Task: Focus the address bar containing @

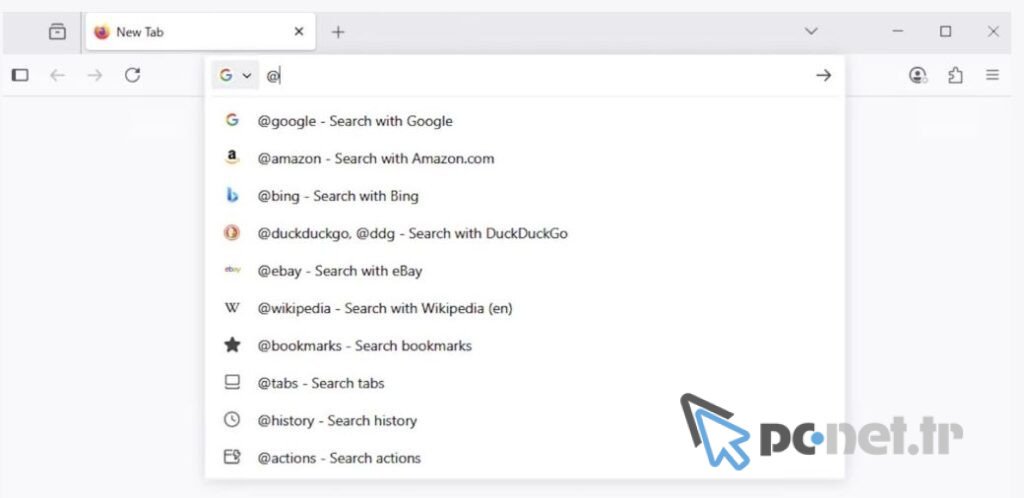Action: coord(537,75)
